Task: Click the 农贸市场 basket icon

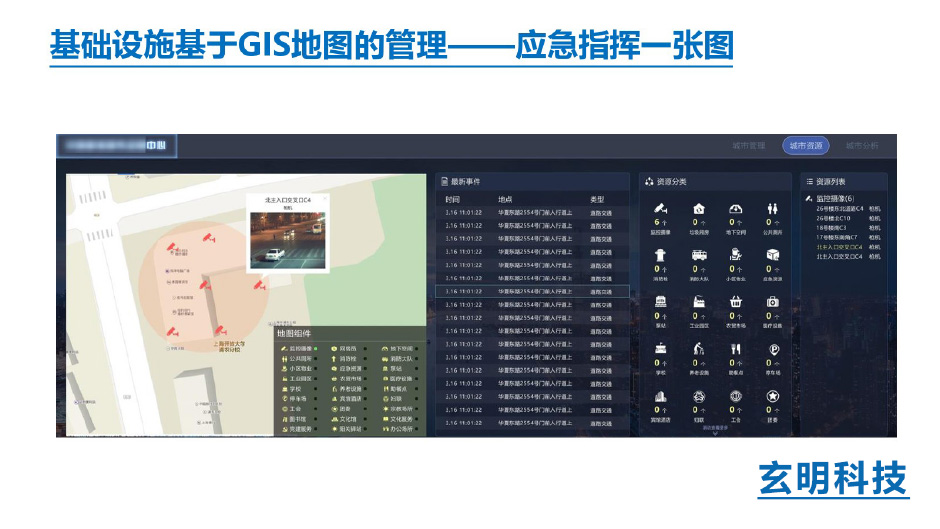Action: coord(735,302)
